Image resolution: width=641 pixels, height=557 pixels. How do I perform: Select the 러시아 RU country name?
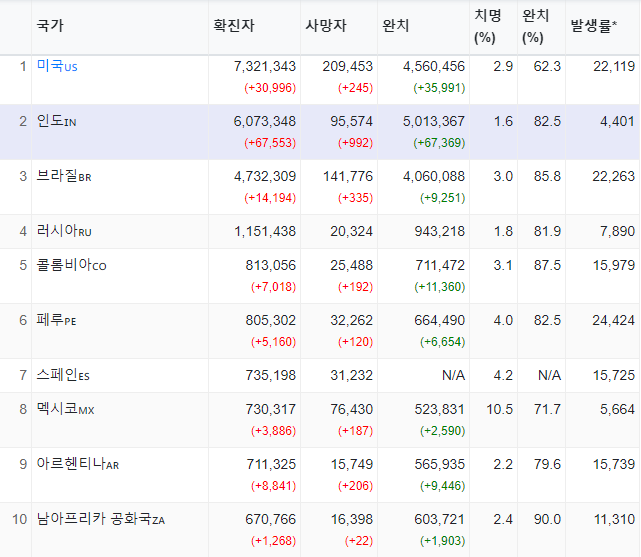[x=64, y=231]
